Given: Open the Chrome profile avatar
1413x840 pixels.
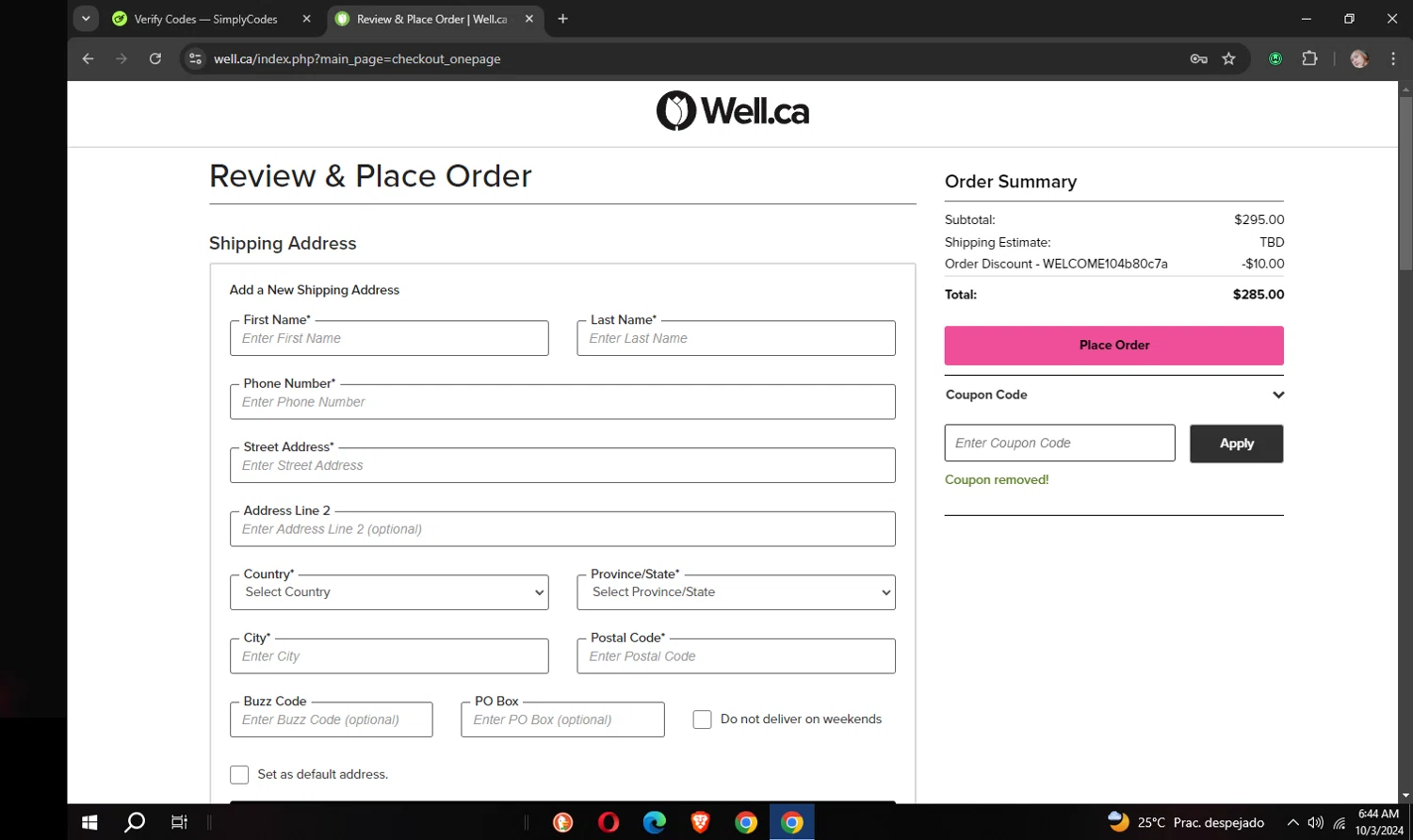Looking at the screenshot, I should tap(1358, 58).
